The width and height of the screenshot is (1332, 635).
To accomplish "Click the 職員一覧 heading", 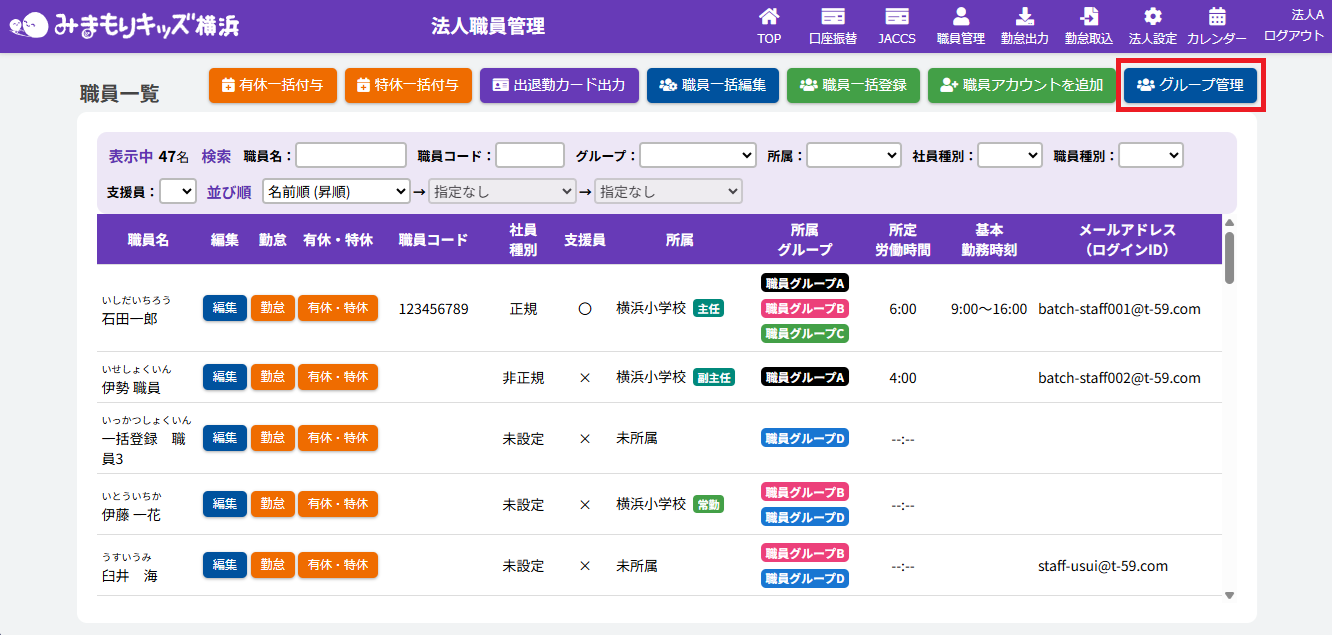I will 119,94.
